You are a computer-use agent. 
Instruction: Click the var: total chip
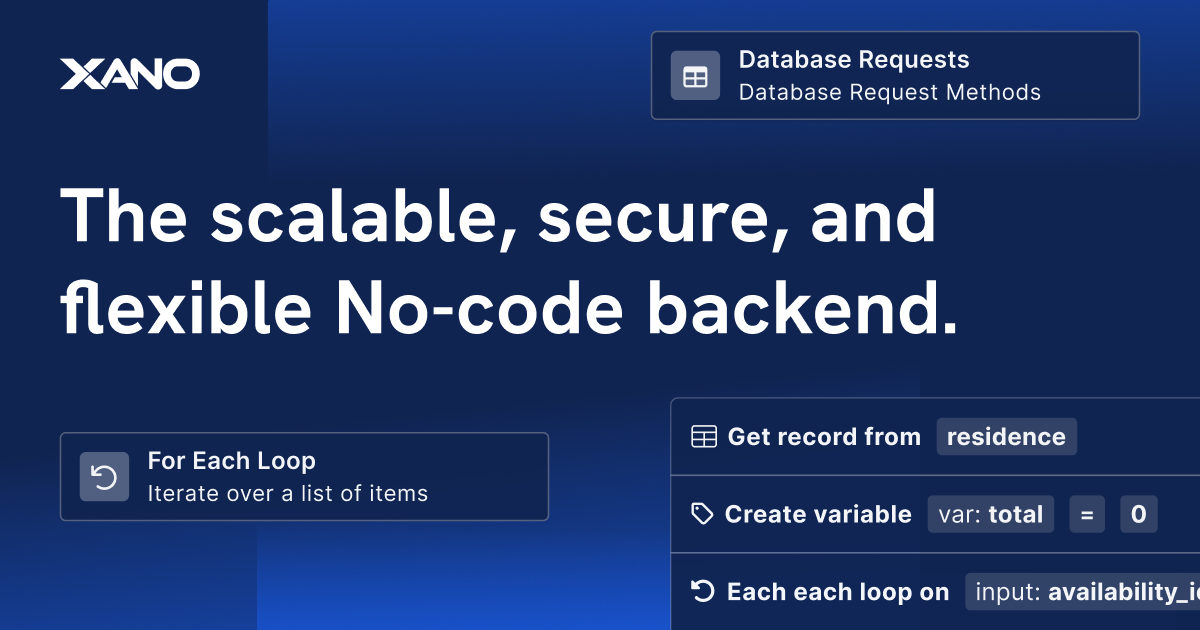(990, 514)
